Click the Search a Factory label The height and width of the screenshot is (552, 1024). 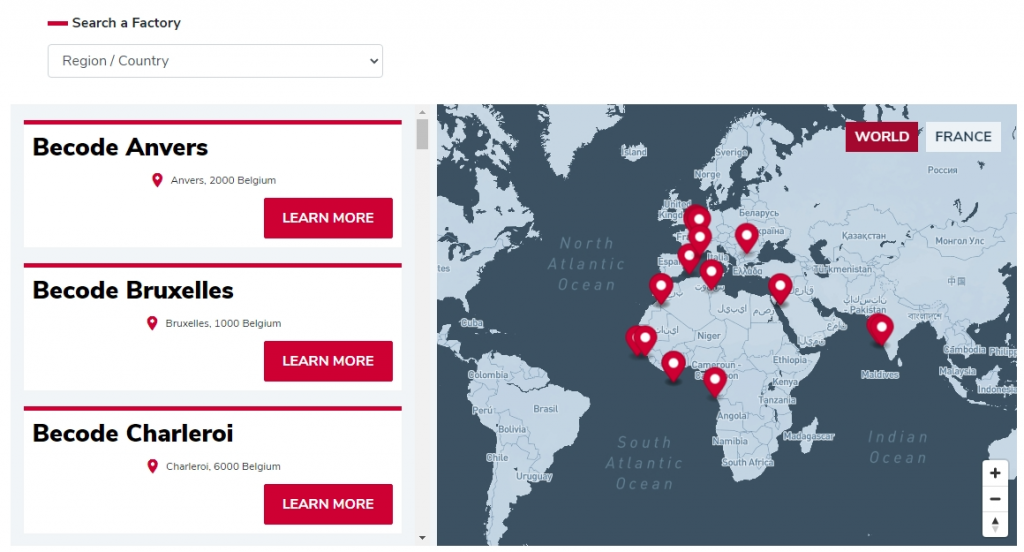[x=126, y=23]
